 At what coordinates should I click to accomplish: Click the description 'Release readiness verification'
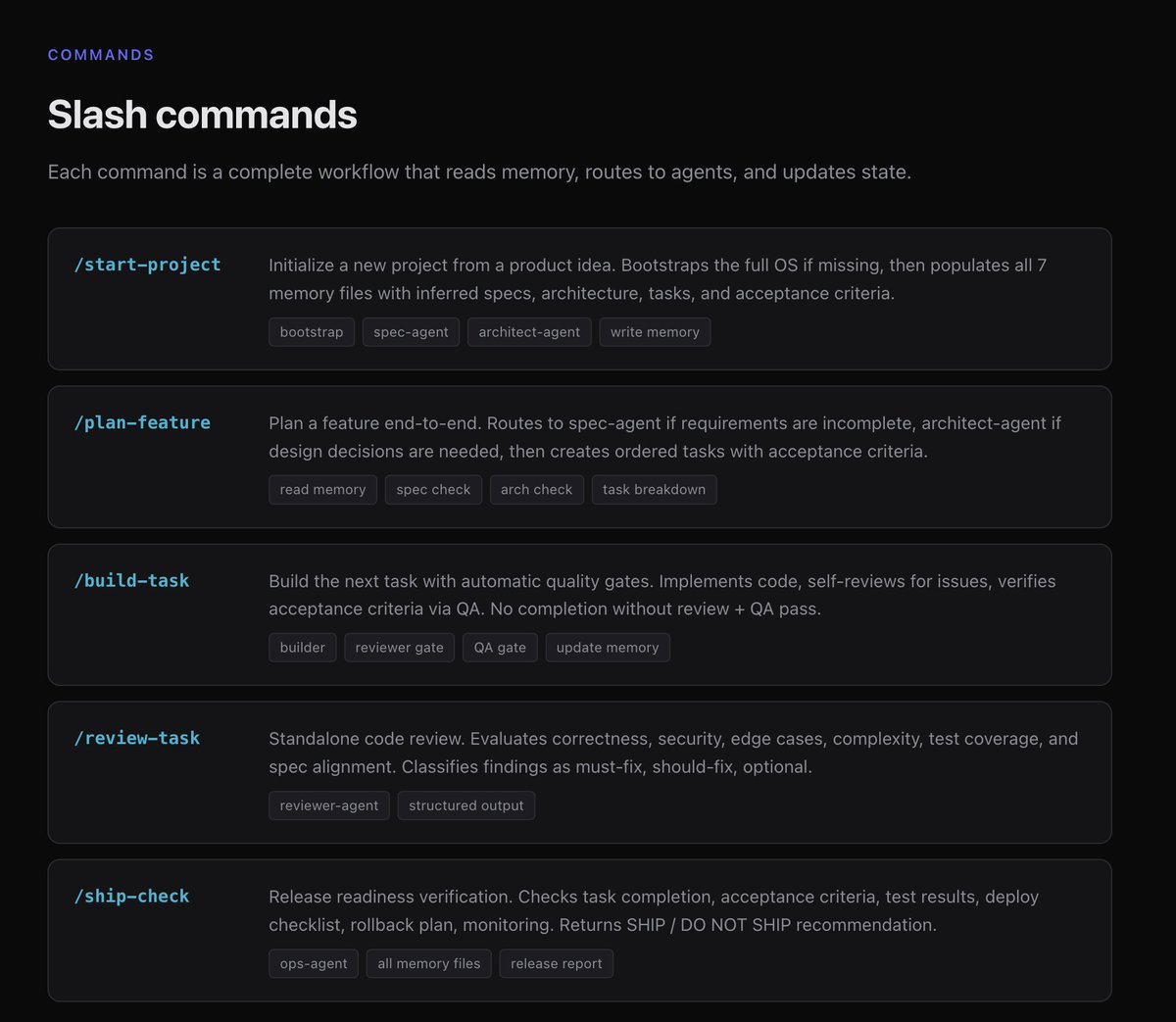point(654,910)
